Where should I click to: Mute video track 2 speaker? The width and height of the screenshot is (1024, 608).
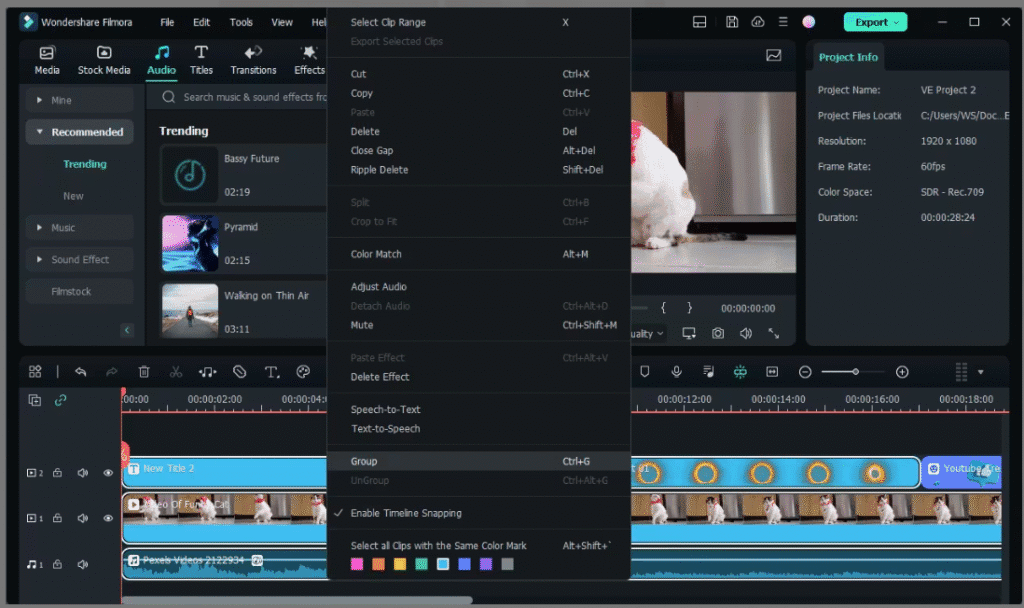pyautogui.click(x=83, y=473)
